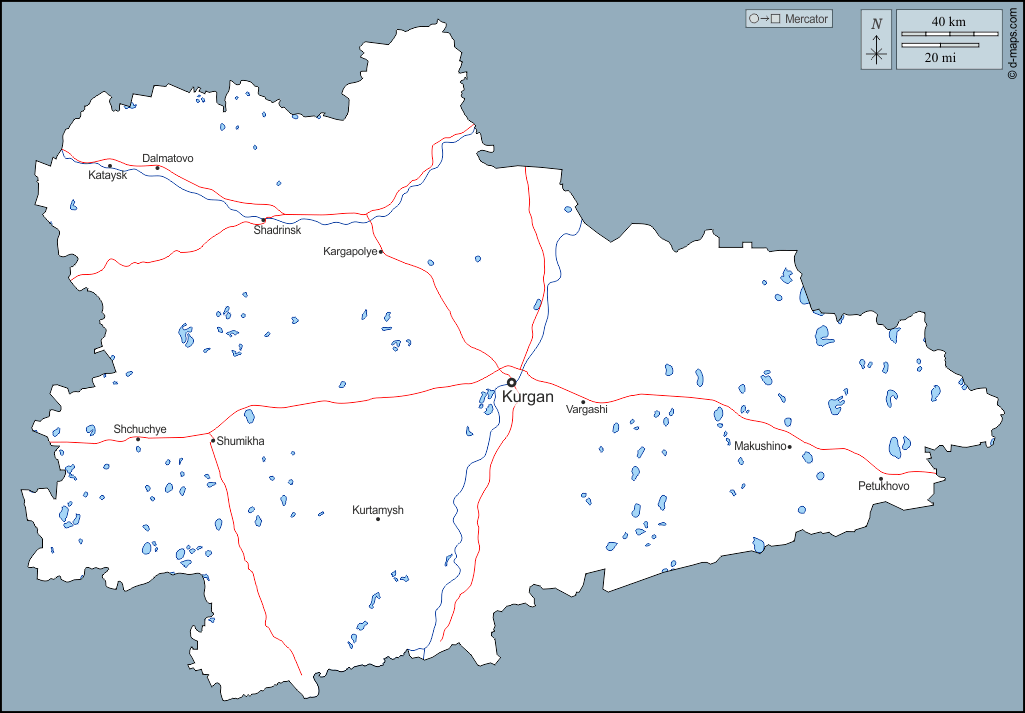The width and height of the screenshot is (1025, 713).
Task: Click the Shumikha city dot marker
Action: pos(213,440)
